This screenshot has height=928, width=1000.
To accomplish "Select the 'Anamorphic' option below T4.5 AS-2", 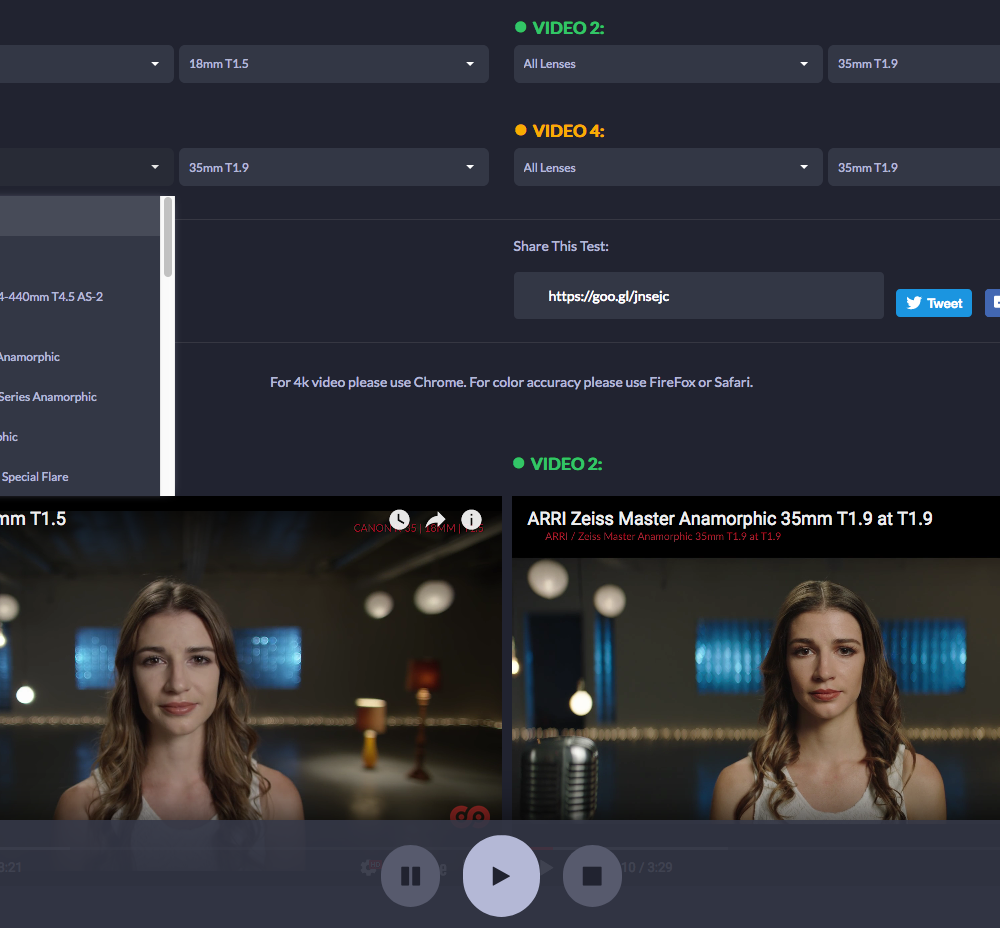I will point(80,357).
